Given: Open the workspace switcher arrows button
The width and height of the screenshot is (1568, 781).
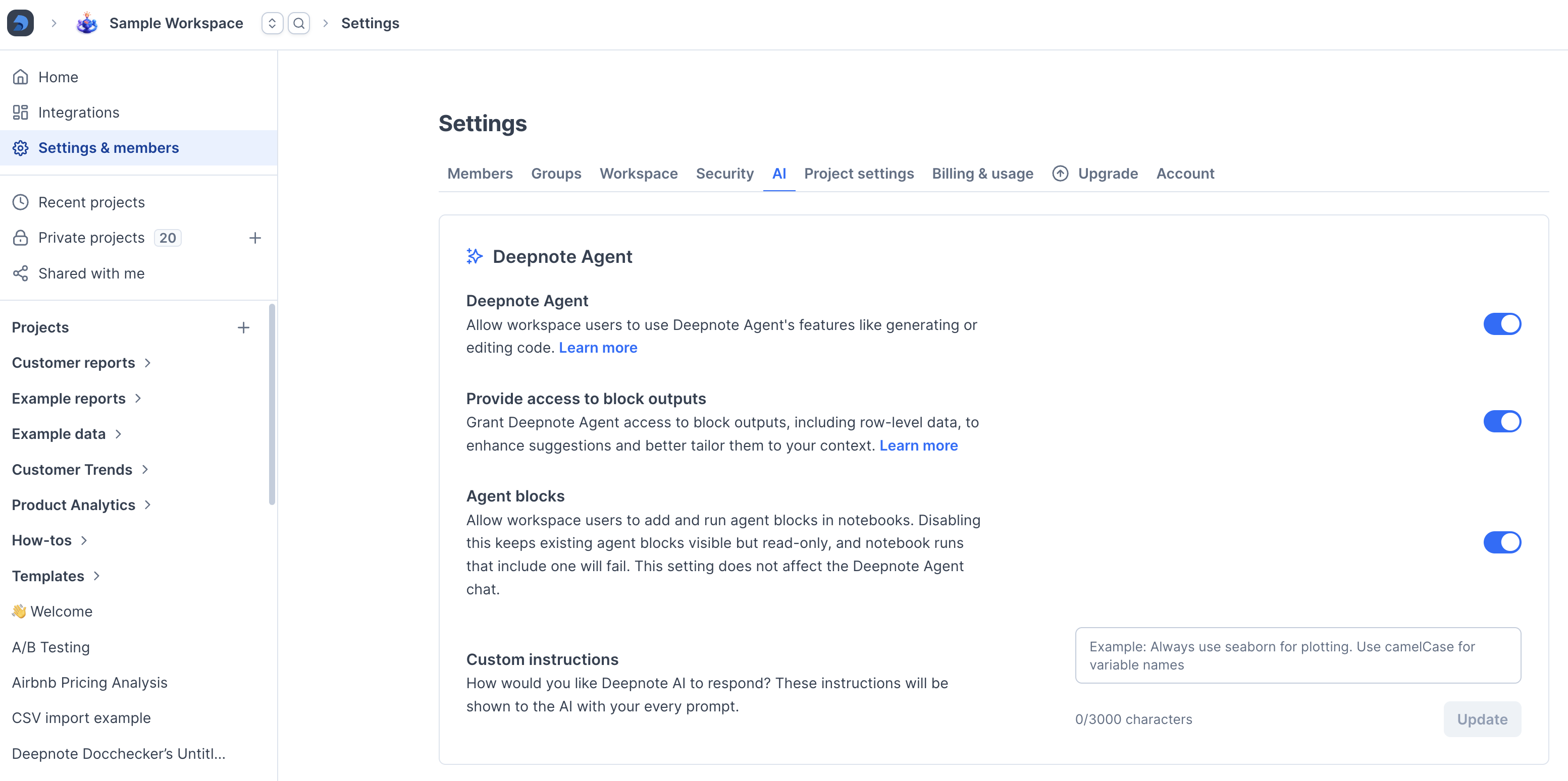Looking at the screenshot, I should [x=272, y=23].
